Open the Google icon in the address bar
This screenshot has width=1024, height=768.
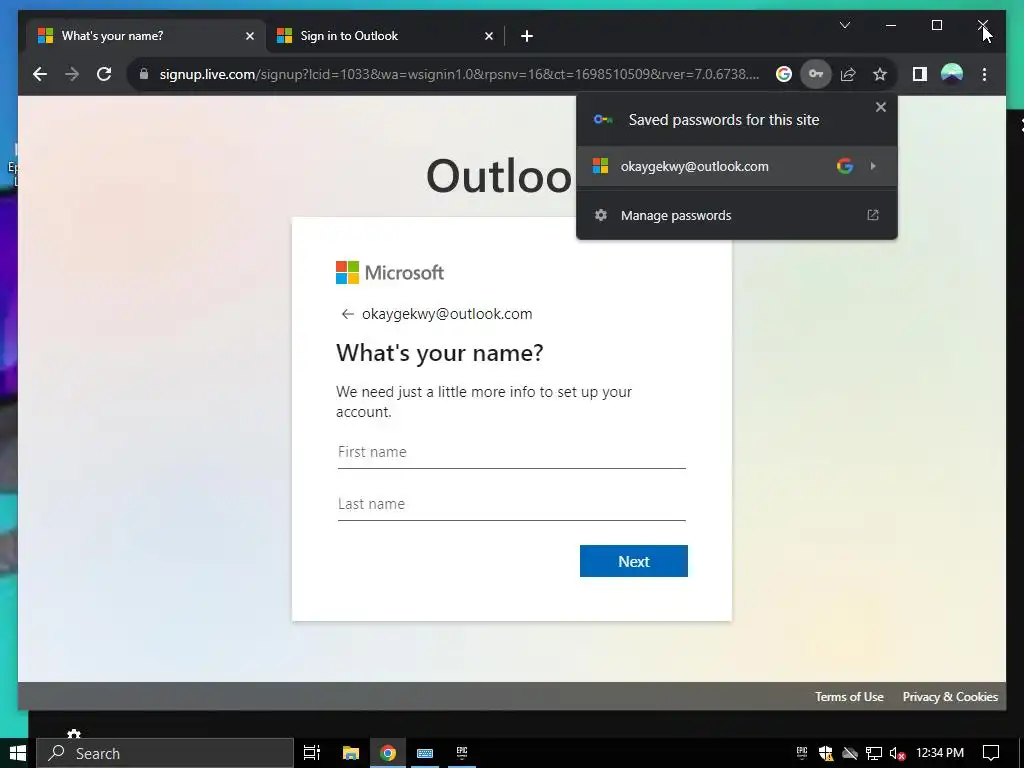point(784,74)
